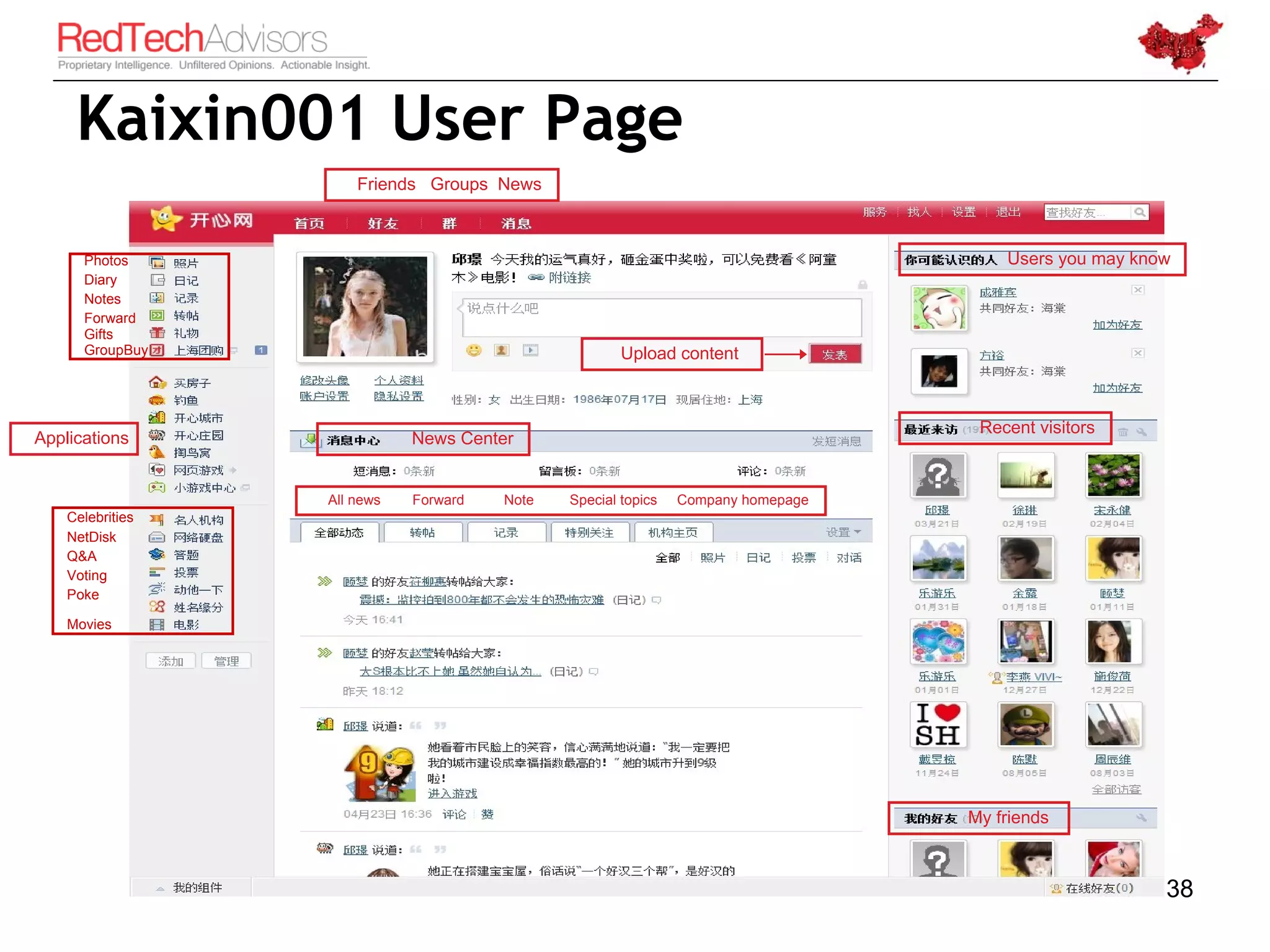Expand 我的组件 panel at bottom
1270x952 pixels.
pyautogui.click(x=191, y=888)
